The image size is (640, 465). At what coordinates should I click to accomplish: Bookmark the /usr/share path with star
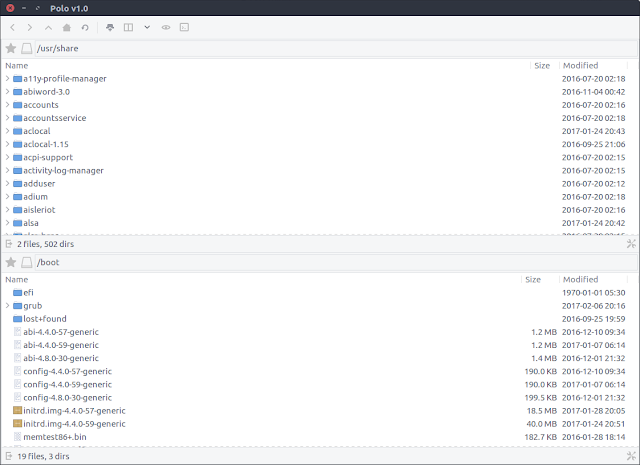(11, 48)
